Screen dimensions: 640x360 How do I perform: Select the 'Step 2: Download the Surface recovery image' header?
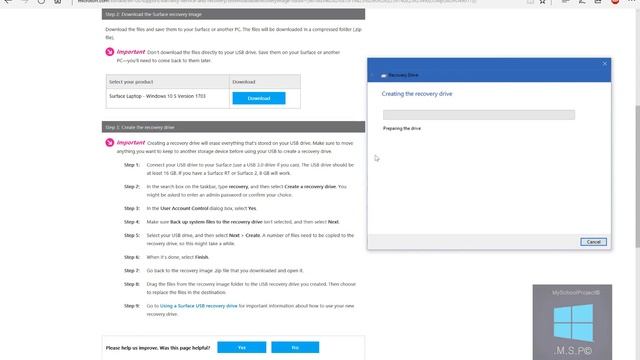[x=233, y=14]
